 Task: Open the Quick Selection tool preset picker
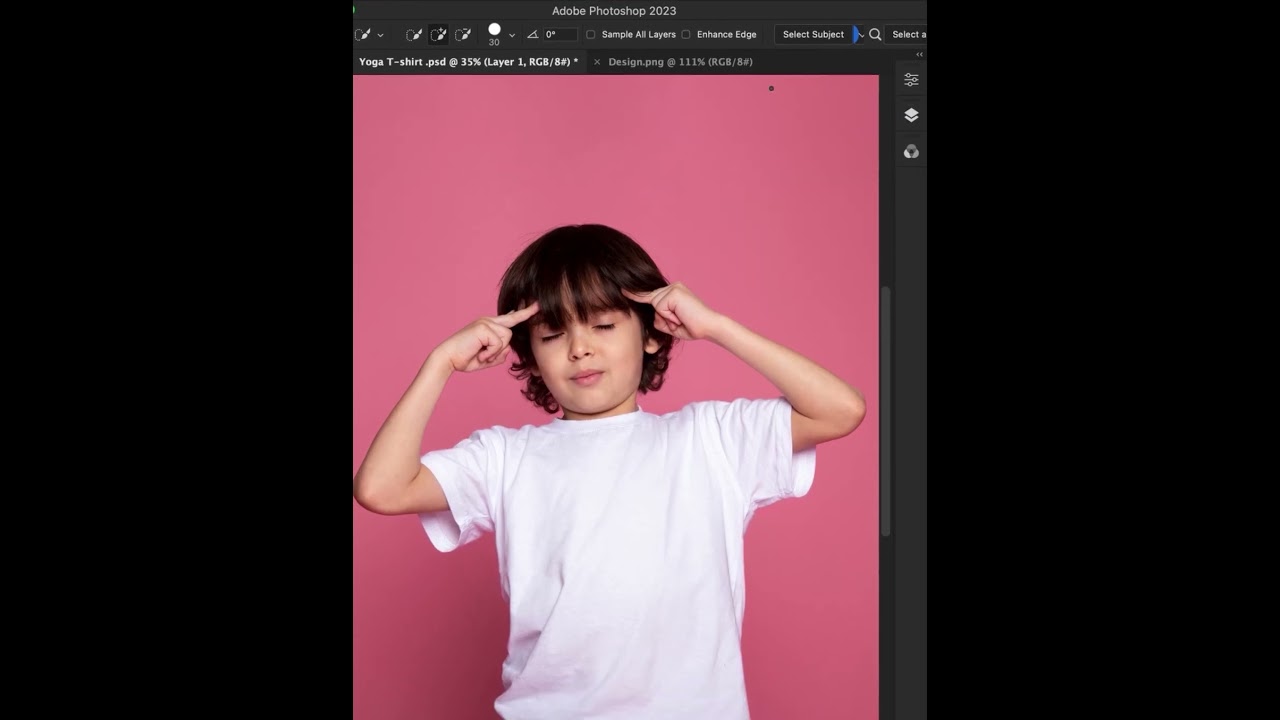click(363, 34)
